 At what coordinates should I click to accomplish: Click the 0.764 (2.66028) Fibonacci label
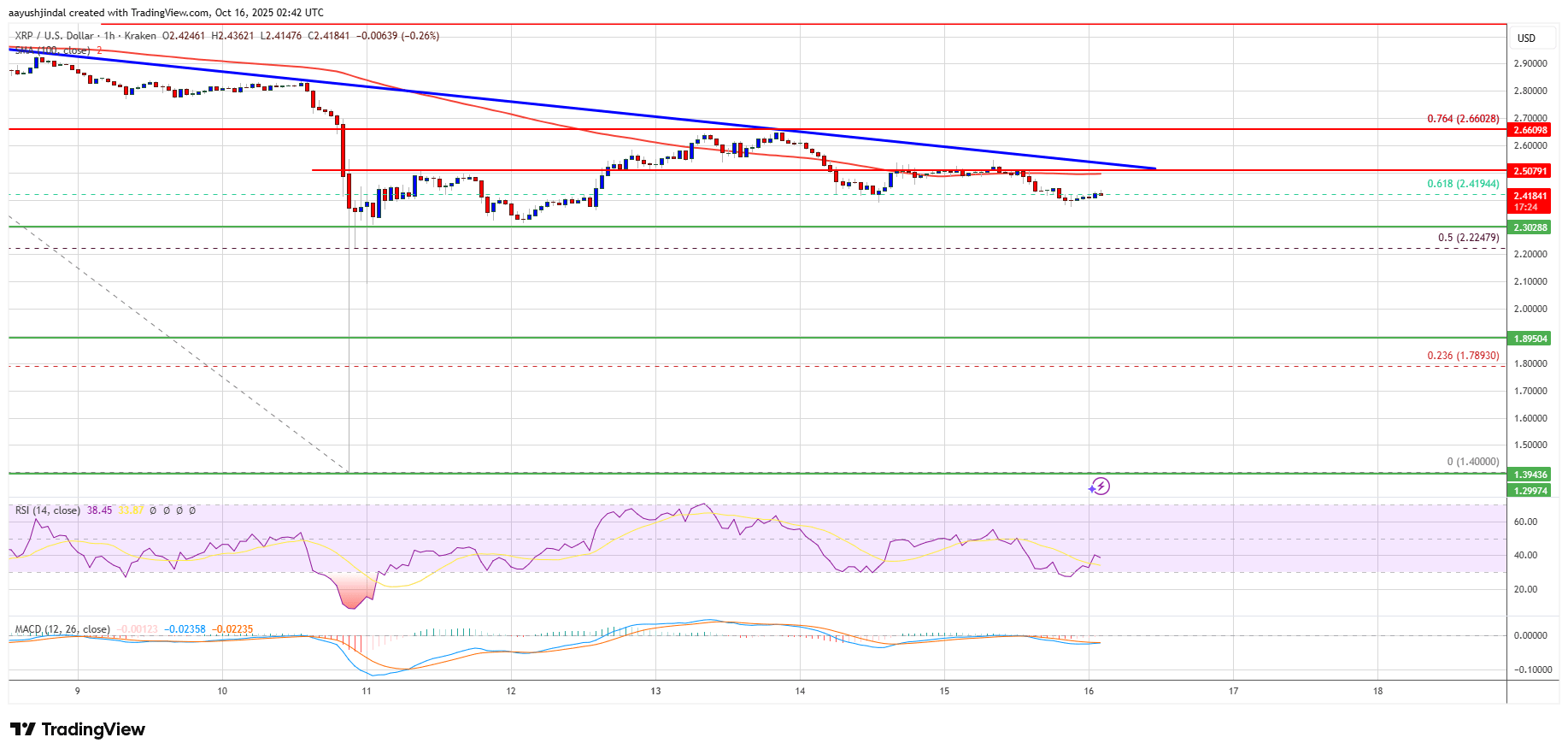click(1463, 119)
